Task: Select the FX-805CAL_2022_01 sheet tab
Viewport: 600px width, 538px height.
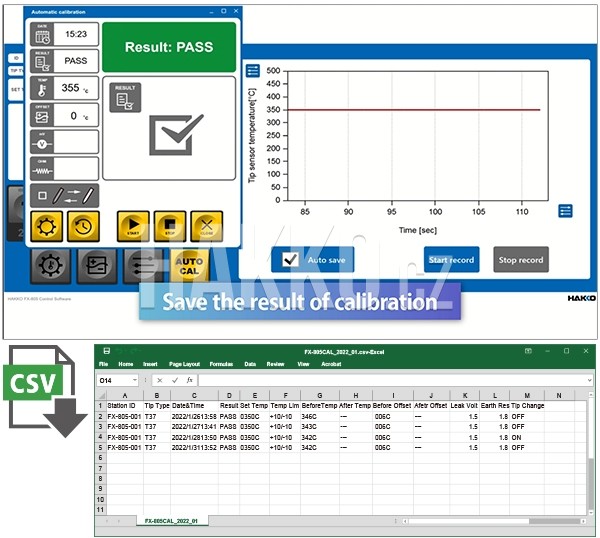Action: coord(171,521)
